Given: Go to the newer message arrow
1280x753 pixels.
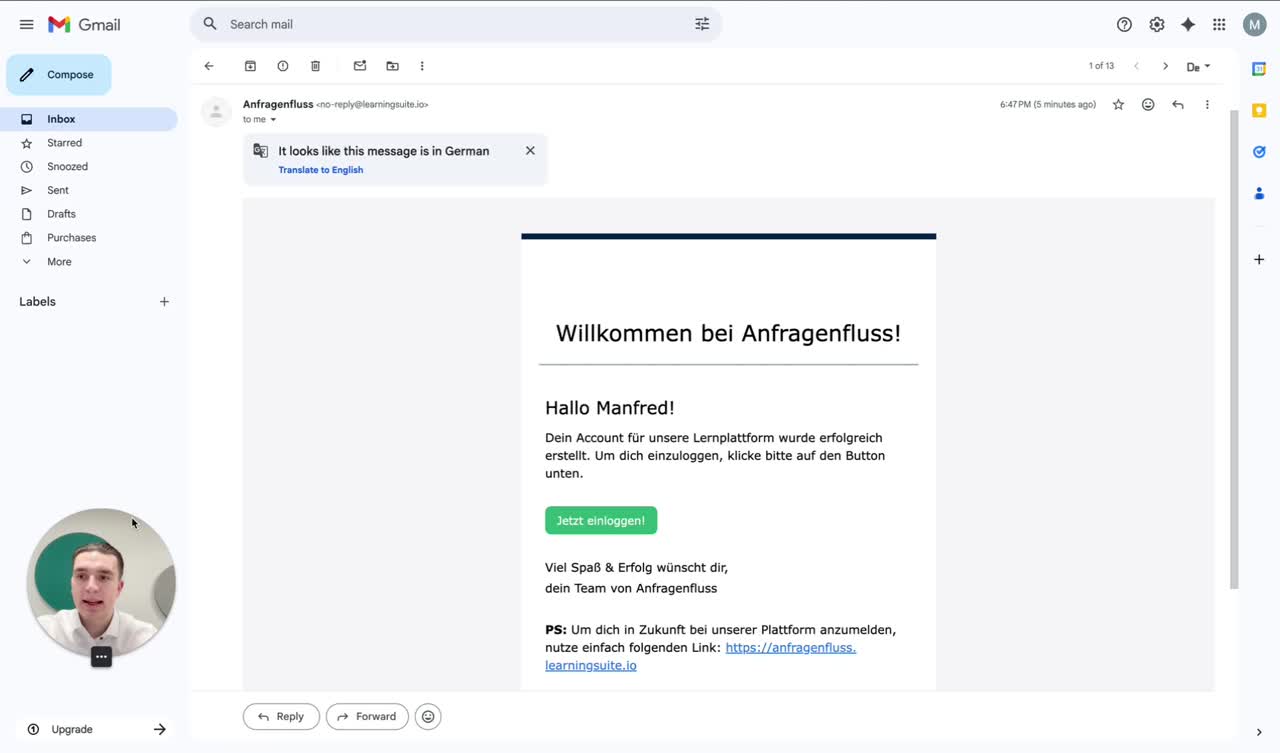Looking at the screenshot, I should coord(1136,66).
